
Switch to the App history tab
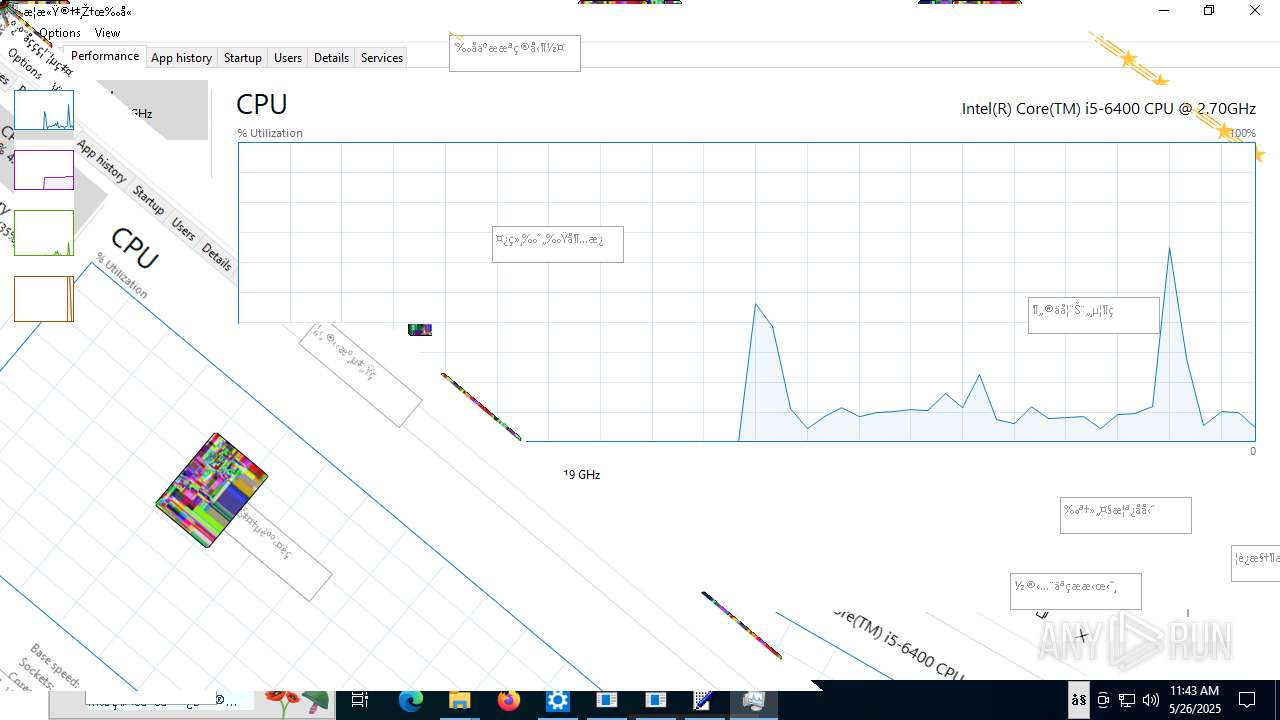point(181,58)
